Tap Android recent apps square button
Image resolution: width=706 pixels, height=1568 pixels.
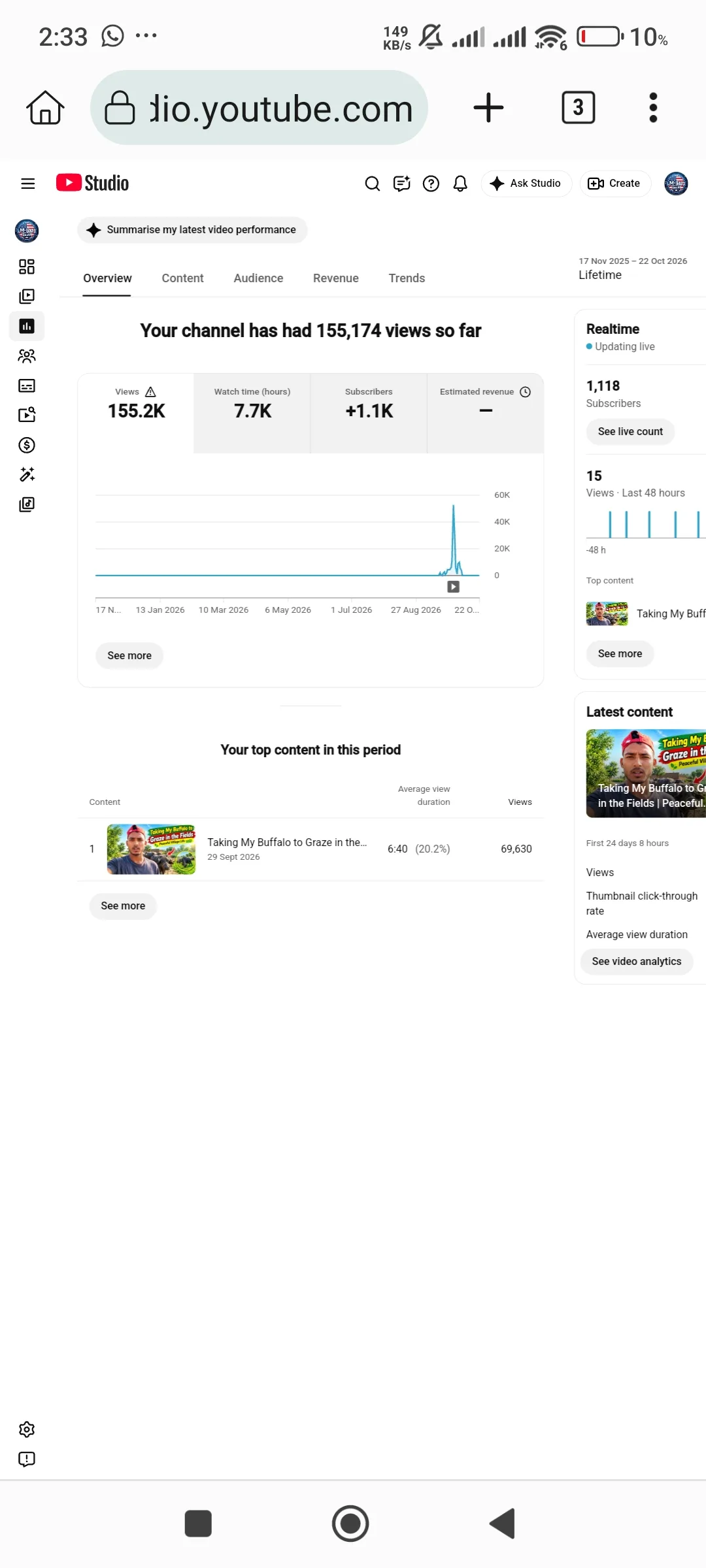pos(198,1524)
